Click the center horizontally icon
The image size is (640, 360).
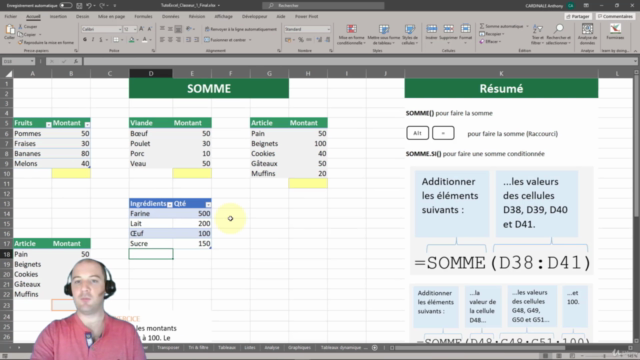[x=170, y=40]
